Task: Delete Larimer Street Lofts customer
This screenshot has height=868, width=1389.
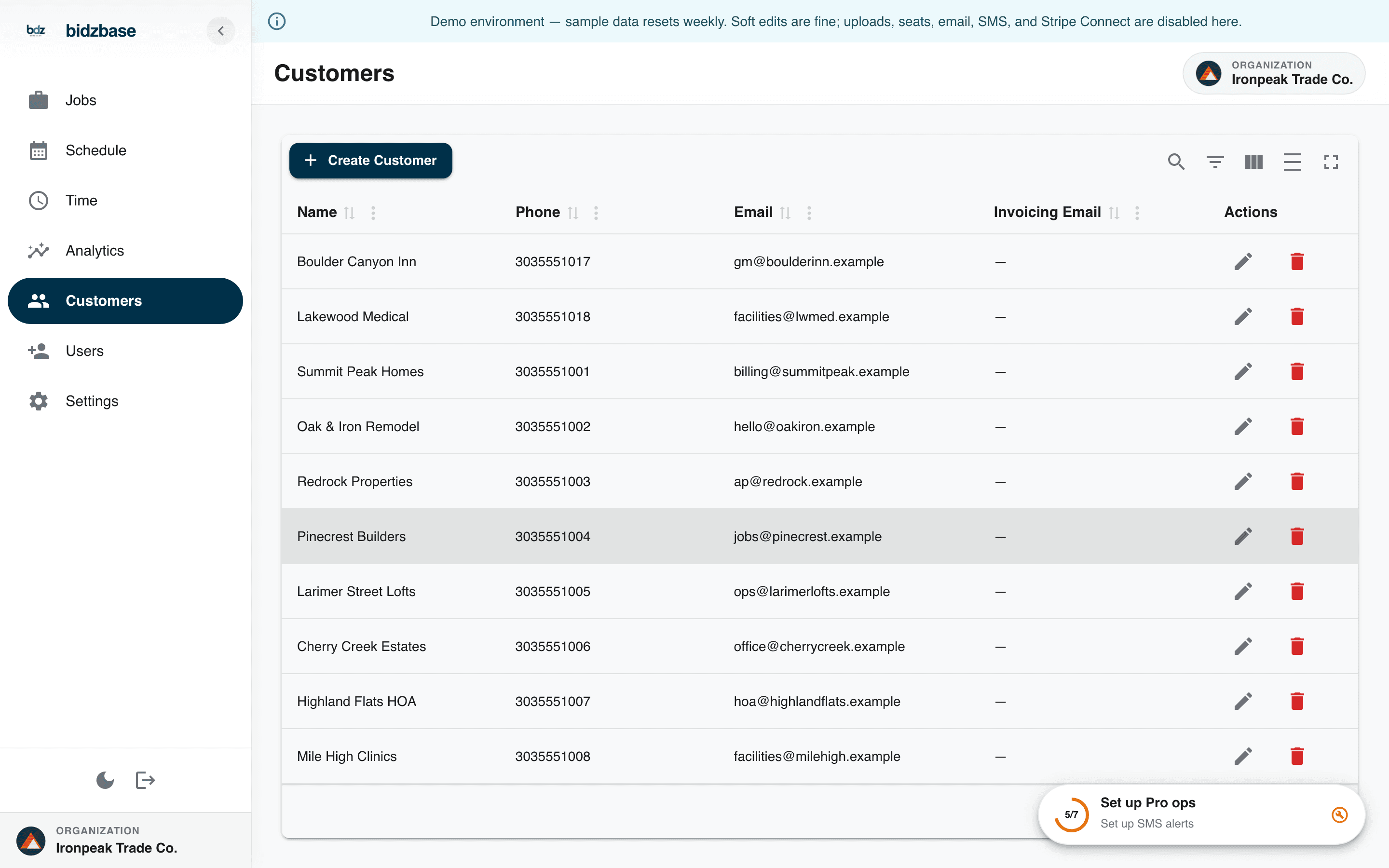Action: coord(1297,591)
